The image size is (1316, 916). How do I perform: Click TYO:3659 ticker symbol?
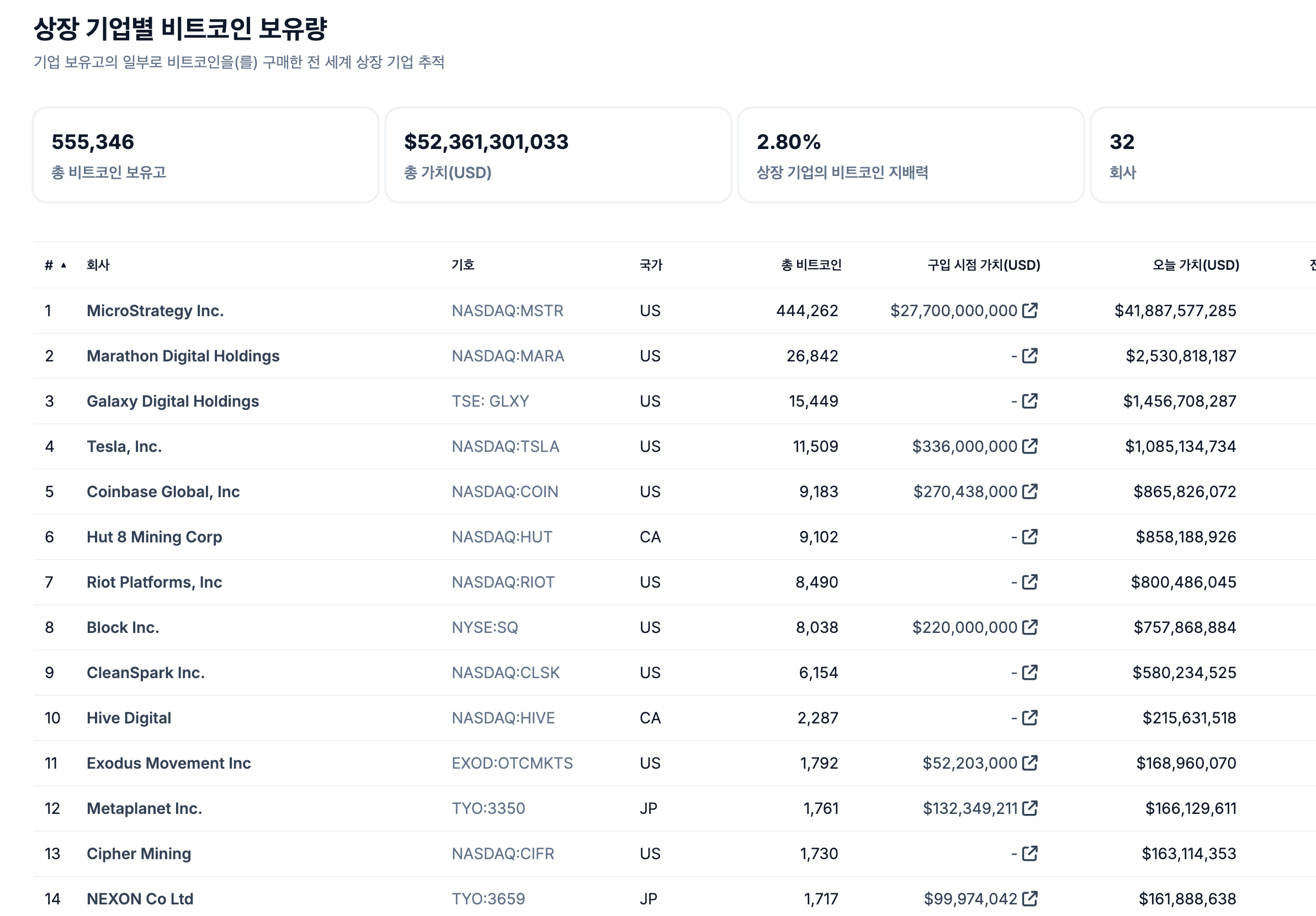[488, 899]
